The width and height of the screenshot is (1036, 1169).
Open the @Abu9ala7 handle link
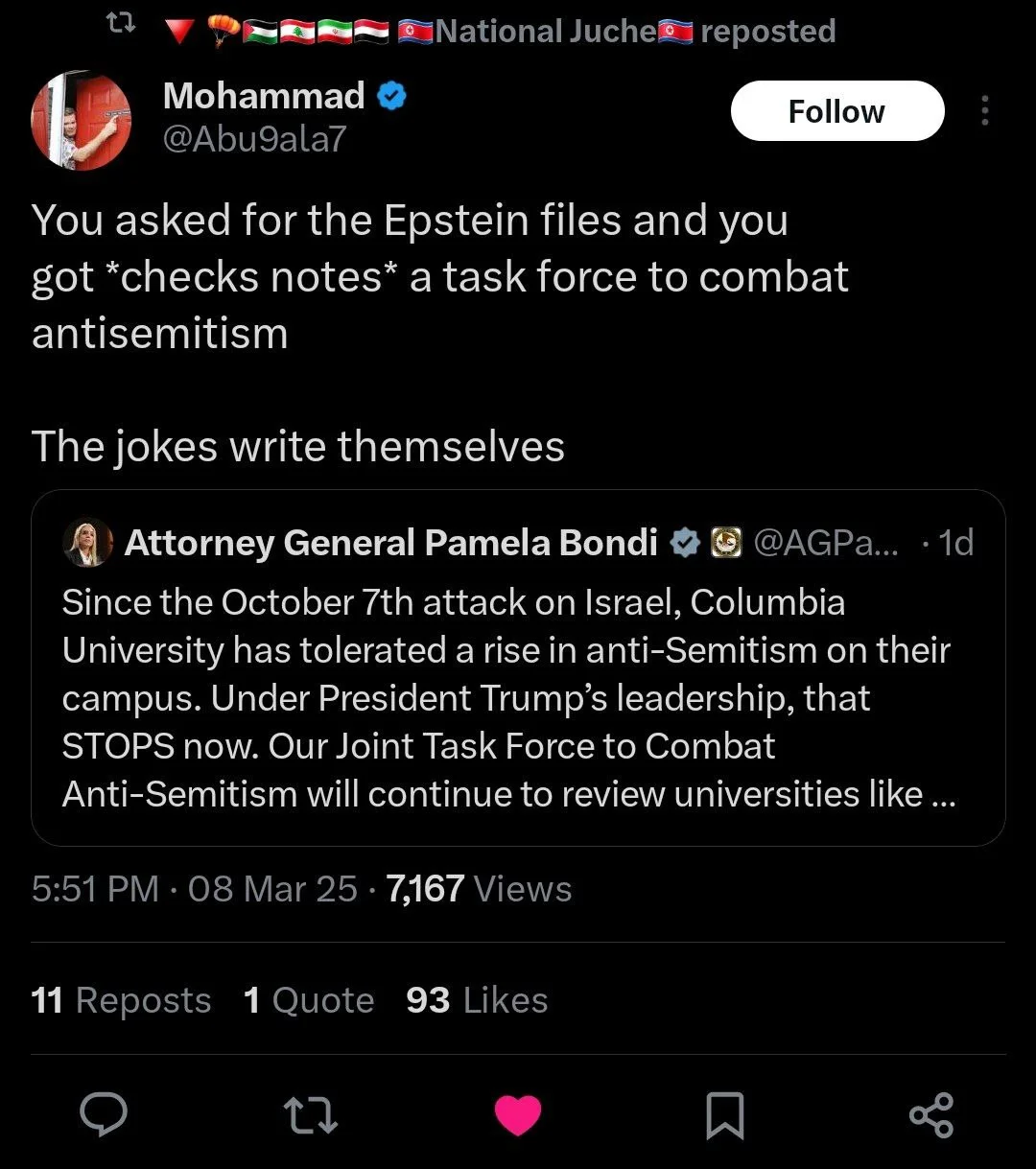tap(254, 140)
